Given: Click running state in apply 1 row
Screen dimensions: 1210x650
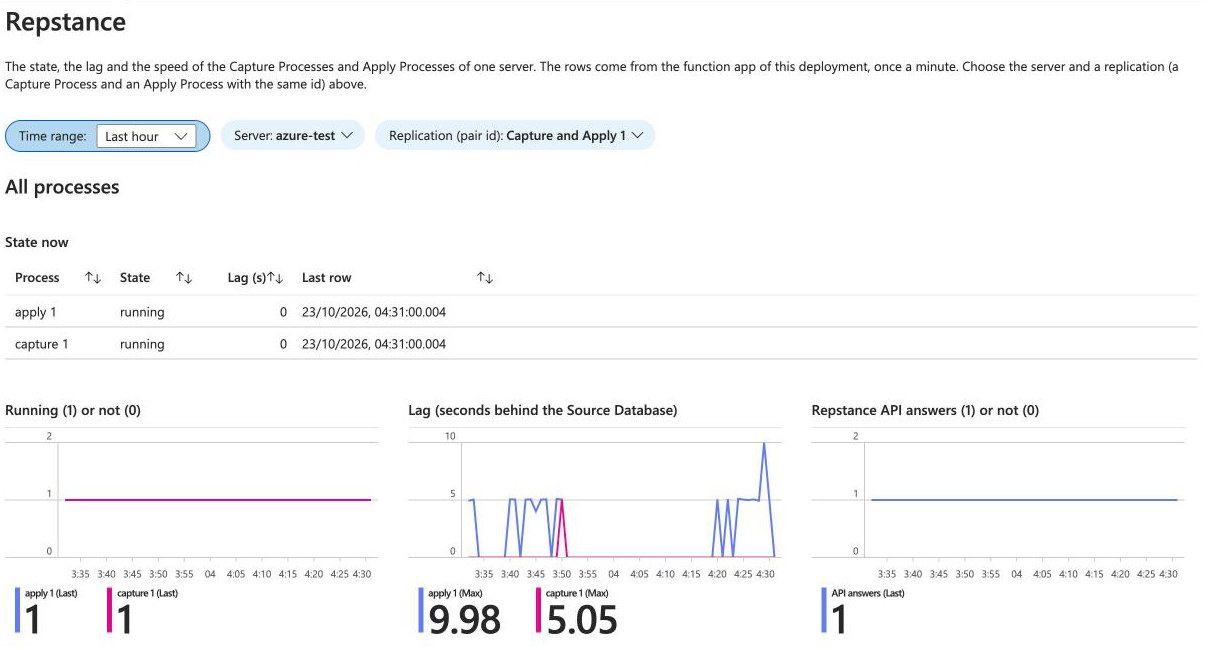Looking at the screenshot, I should (x=142, y=312).
